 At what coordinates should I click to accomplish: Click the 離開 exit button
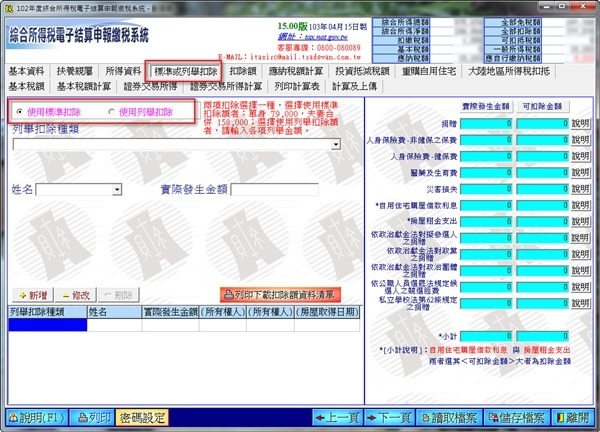tap(572, 418)
